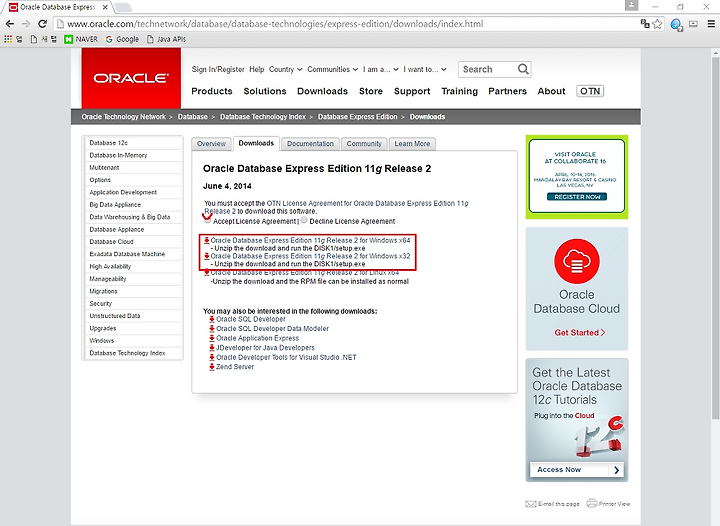Viewport: 720px width, 526px height.
Task: Open Oracle SQL Developer Data Modeler link
Action: tap(272, 329)
